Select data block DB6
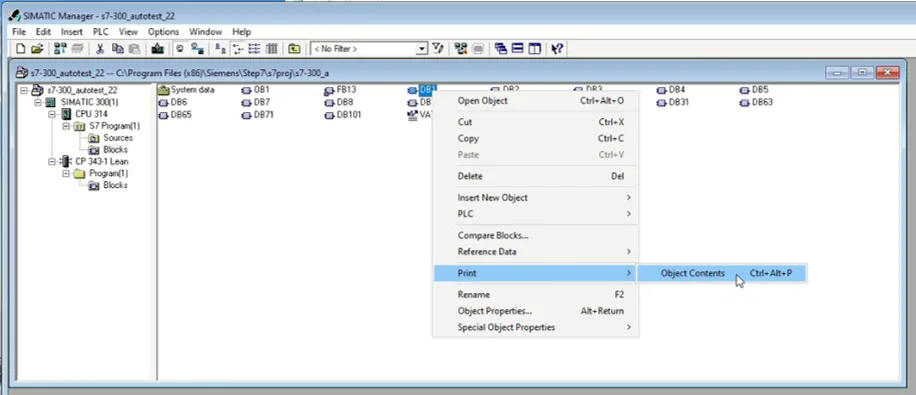Image resolution: width=916 pixels, height=395 pixels. [174, 102]
